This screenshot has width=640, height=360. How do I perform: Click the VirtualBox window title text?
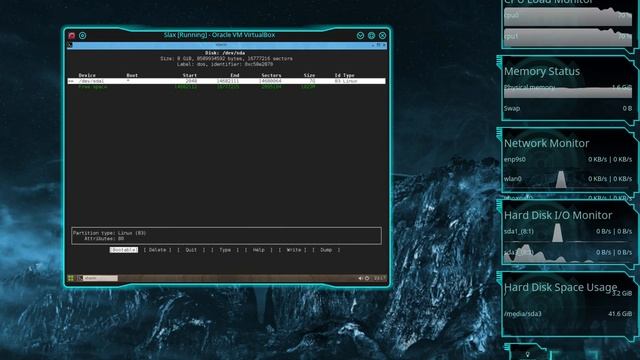point(219,35)
